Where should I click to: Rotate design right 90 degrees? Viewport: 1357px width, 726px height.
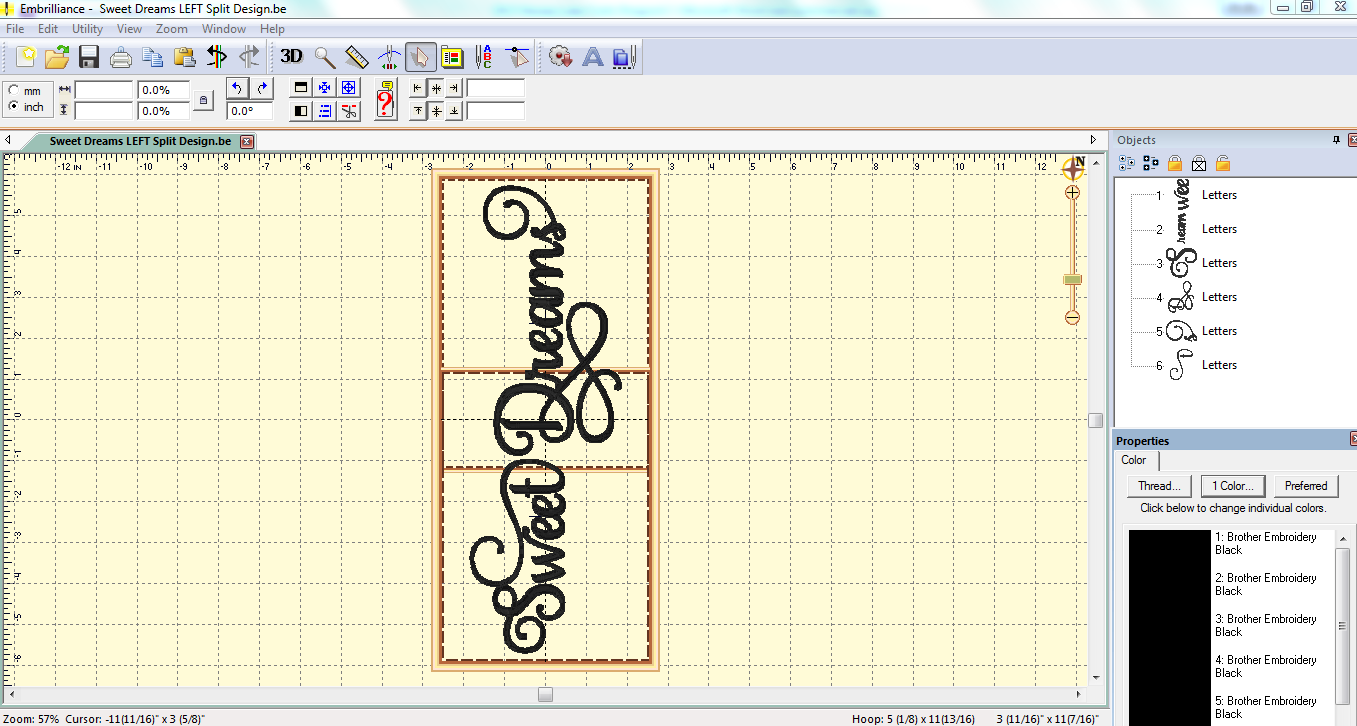[x=261, y=88]
